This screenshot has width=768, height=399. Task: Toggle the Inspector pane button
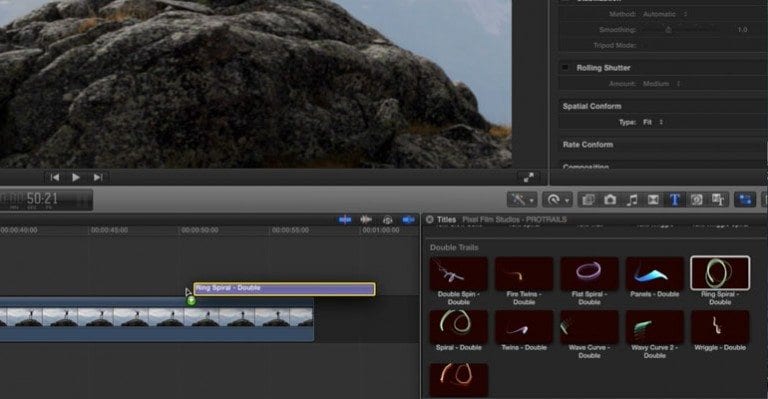click(745, 199)
